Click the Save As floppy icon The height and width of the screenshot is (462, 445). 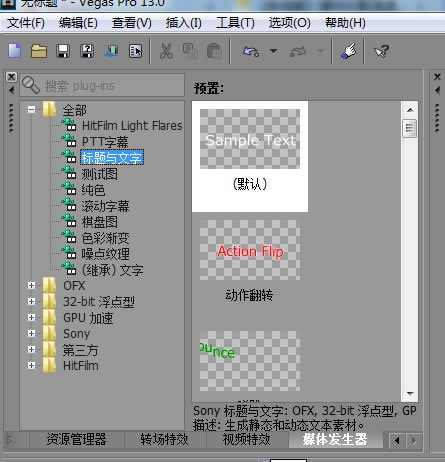coord(87,51)
